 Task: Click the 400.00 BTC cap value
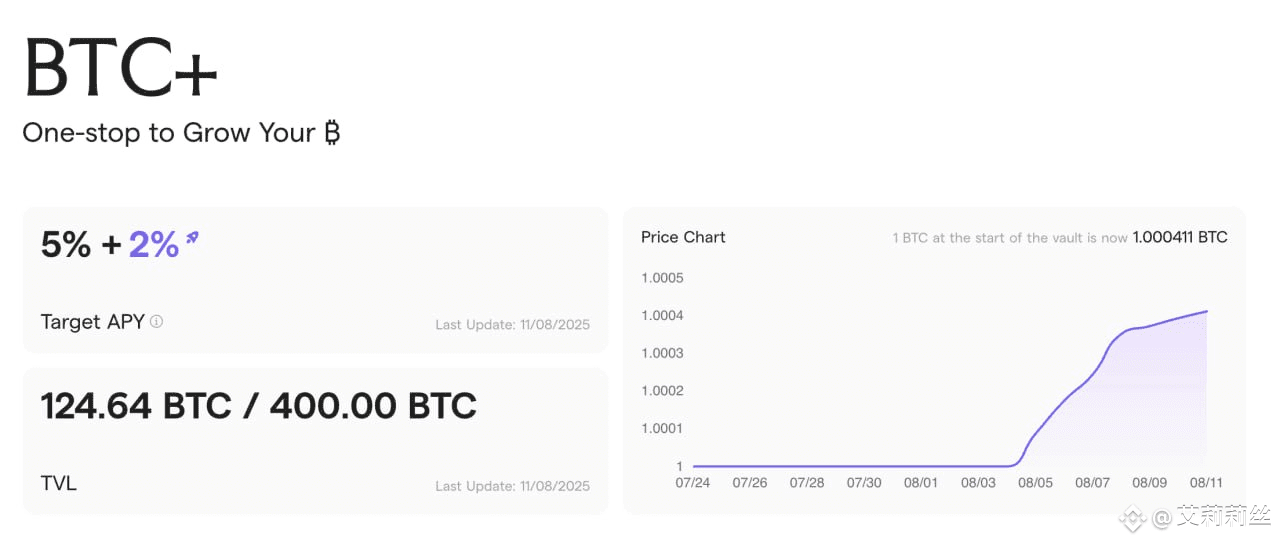click(373, 406)
